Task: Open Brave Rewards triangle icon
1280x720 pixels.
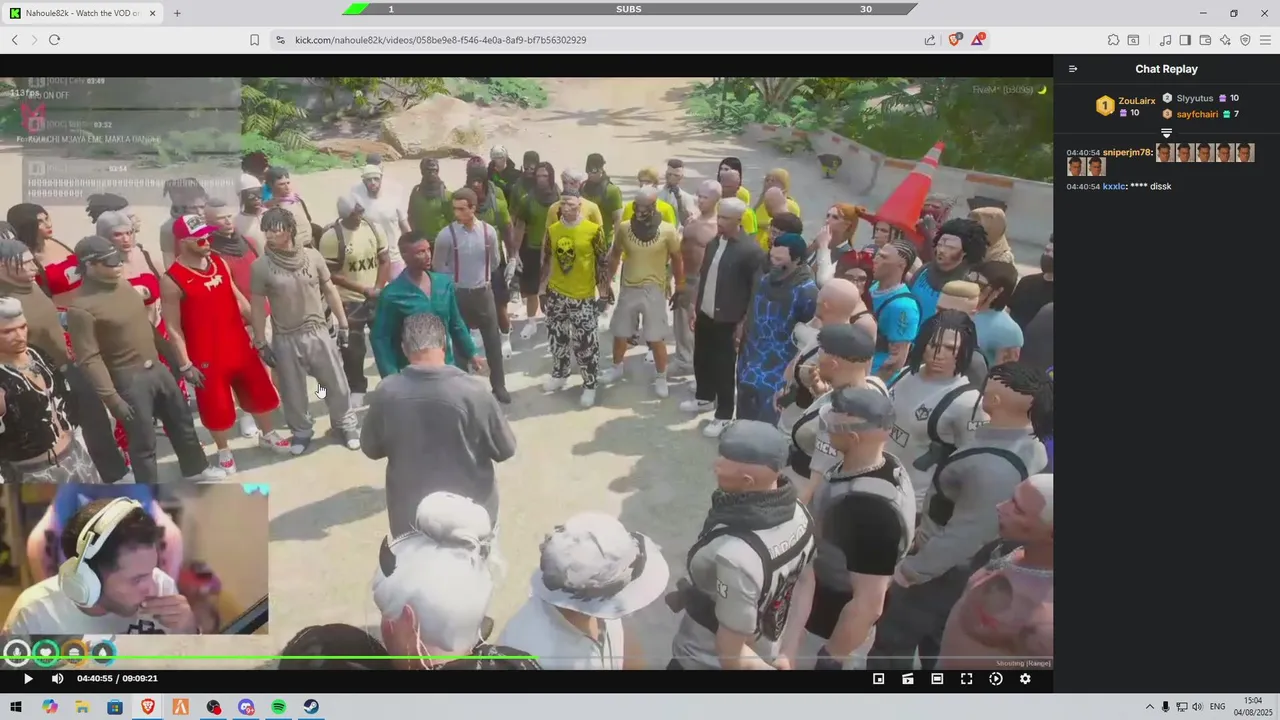Action: pyautogui.click(x=979, y=39)
